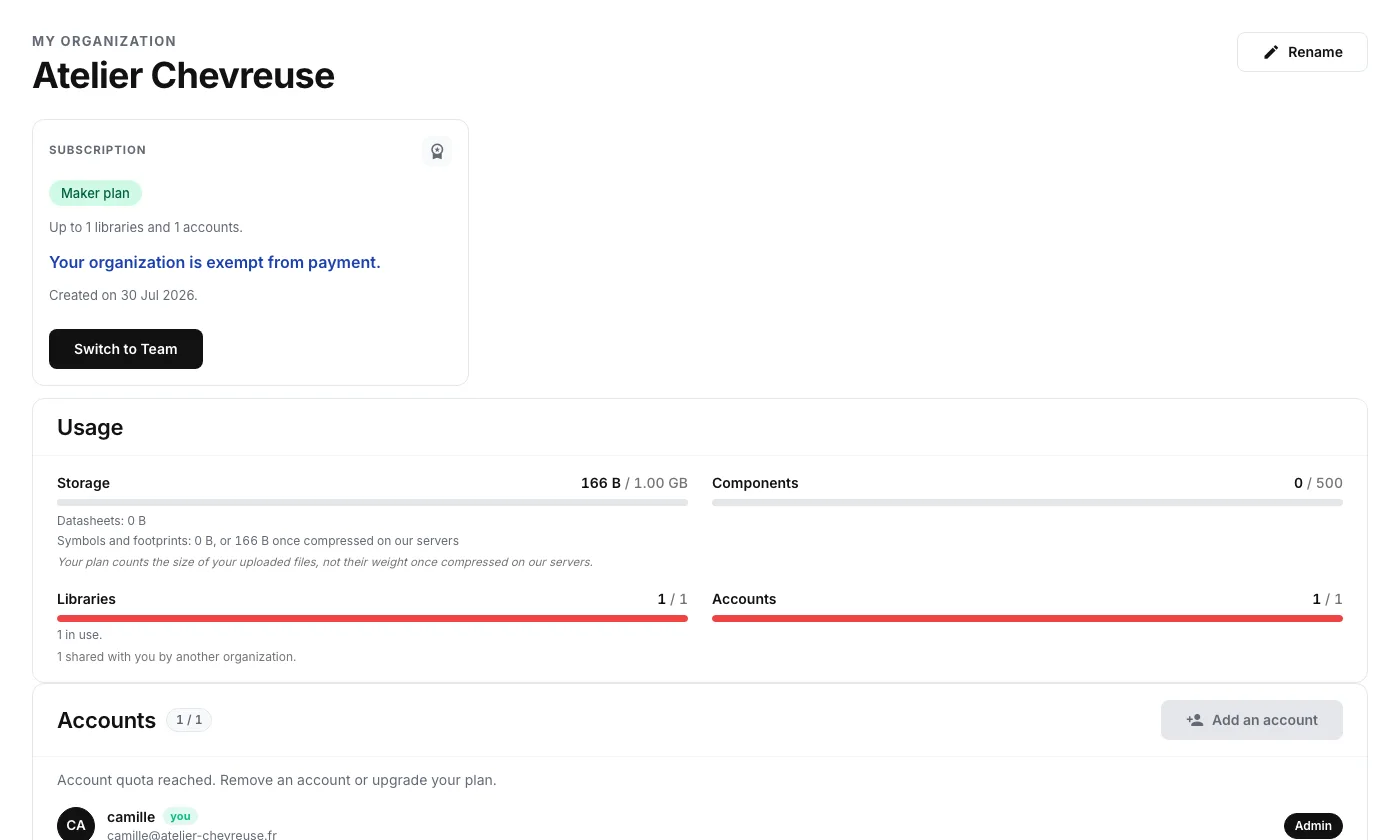Click the Add an account button
1400x840 pixels.
(1252, 720)
